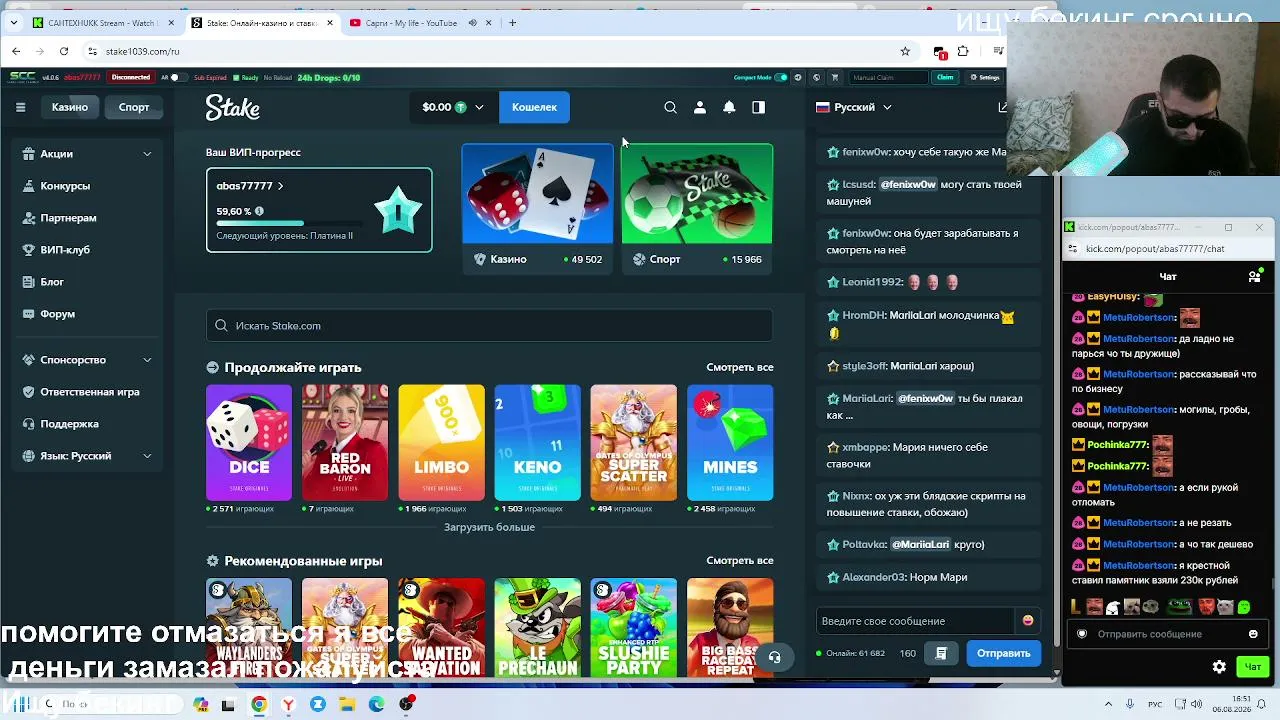Open the Dice game thumbnail
Screen dimensions: 1280x720
pos(249,442)
